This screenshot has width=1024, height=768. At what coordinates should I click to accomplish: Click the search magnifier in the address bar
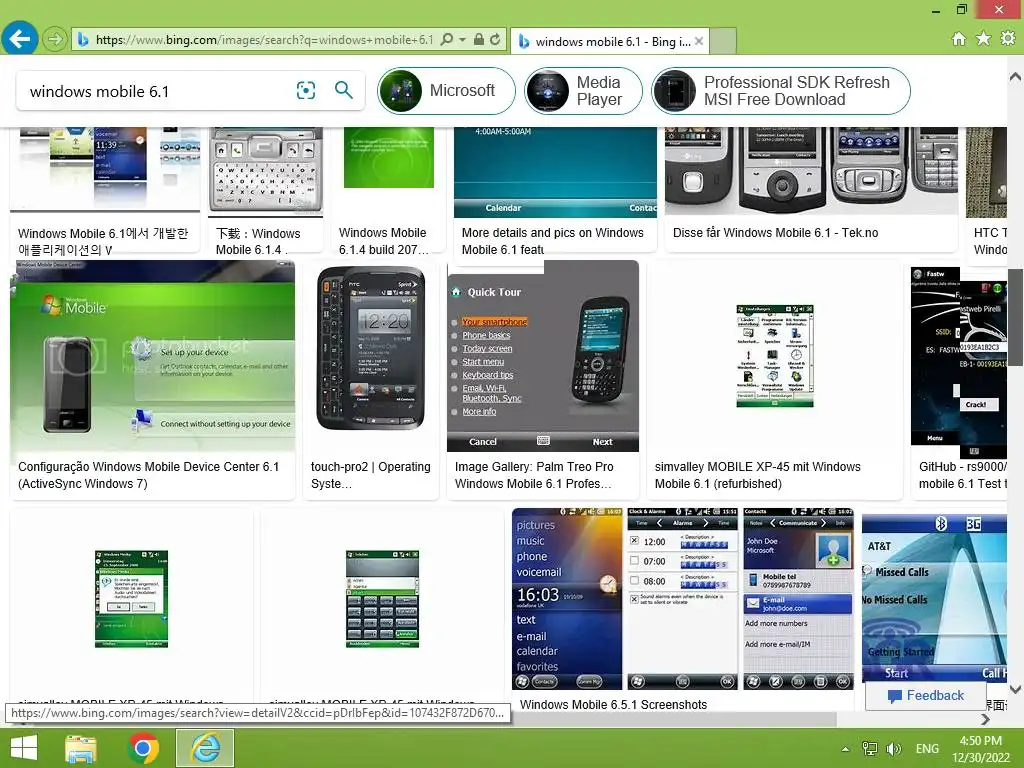pyautogui.click(x=447, y=40)
